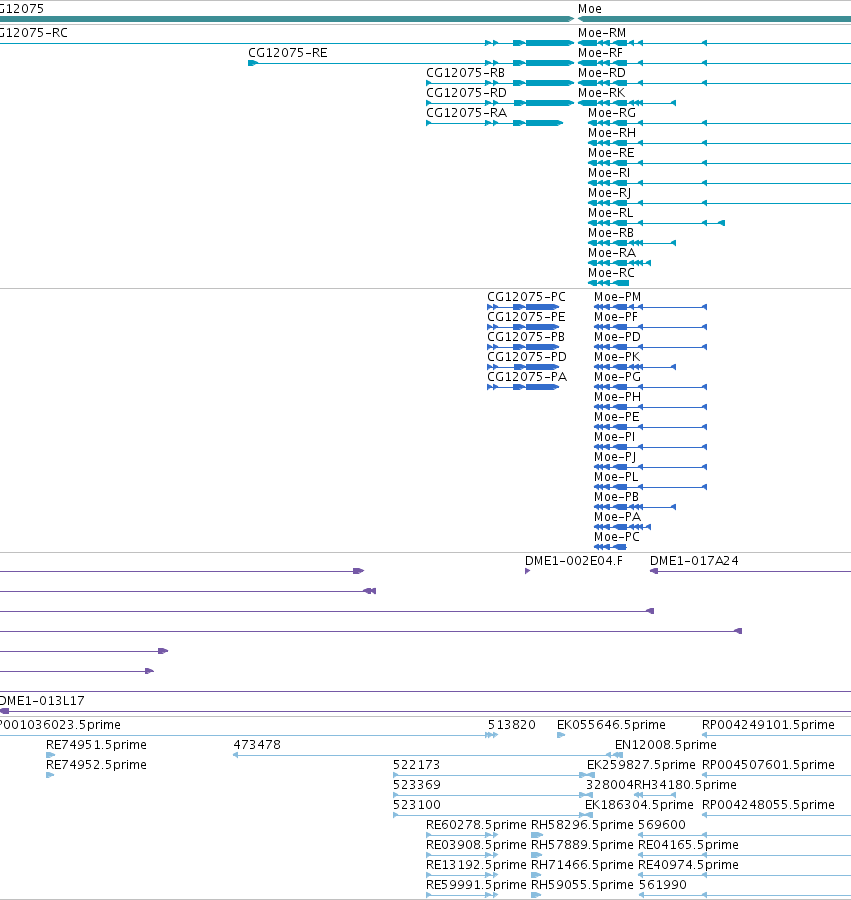
Task: Select the CG12075-PC protein label
Action: tap(526, 297)
